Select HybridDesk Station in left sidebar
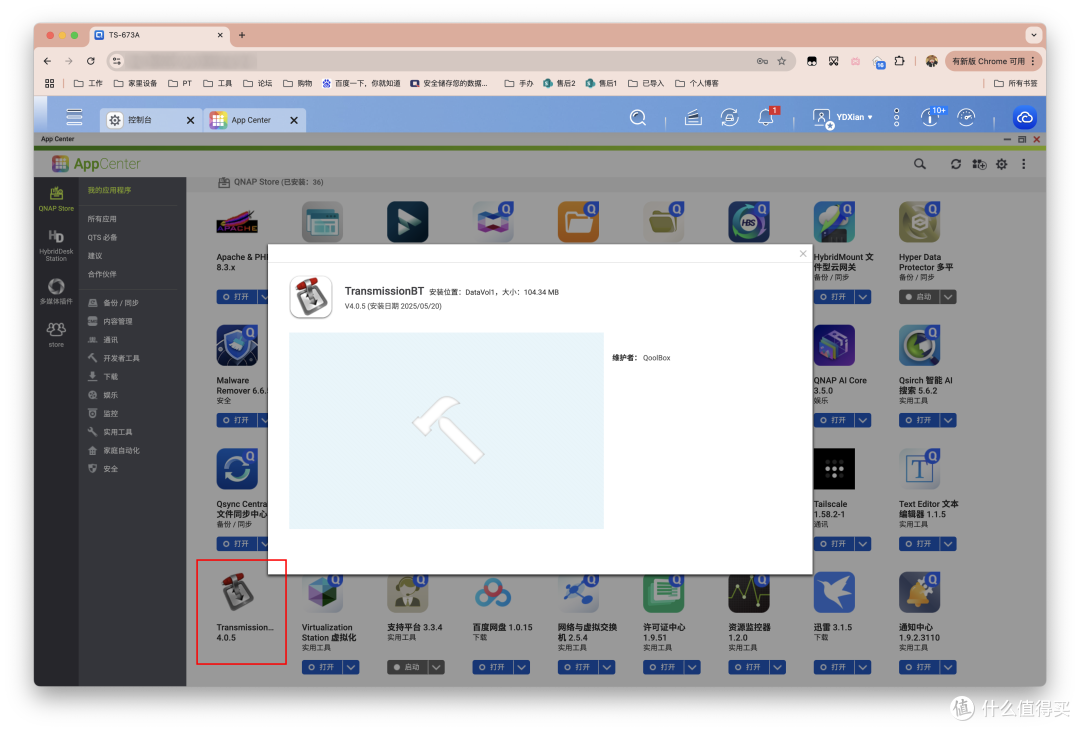Viewport: 1080px width, 731px height. [56, 245]
